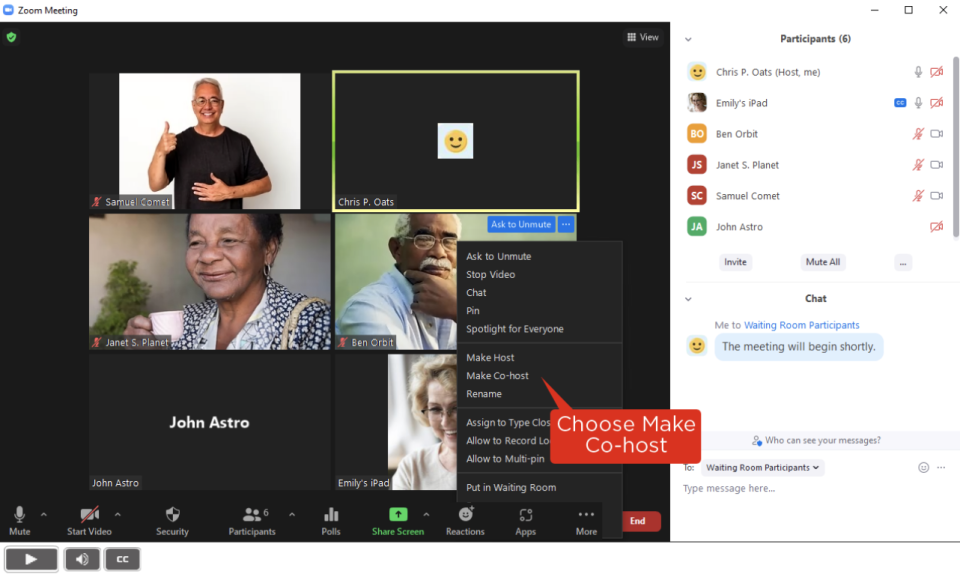Image resolution: width=960 pixels, height=574 pixels.
Task: Click the green encryption shield icon
Action: [x=12, y=37]
